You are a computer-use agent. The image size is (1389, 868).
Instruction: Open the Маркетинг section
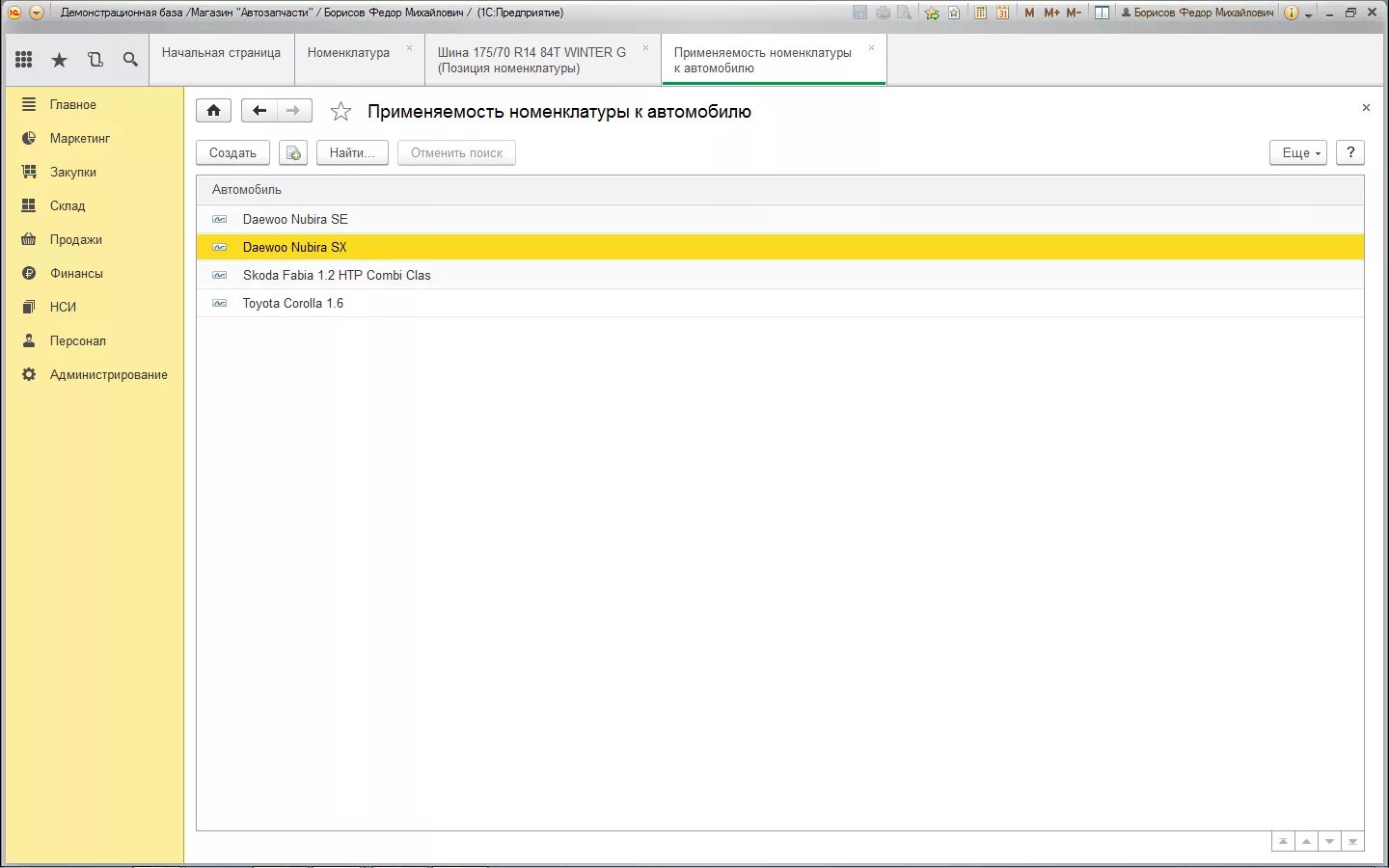[94, 138]
